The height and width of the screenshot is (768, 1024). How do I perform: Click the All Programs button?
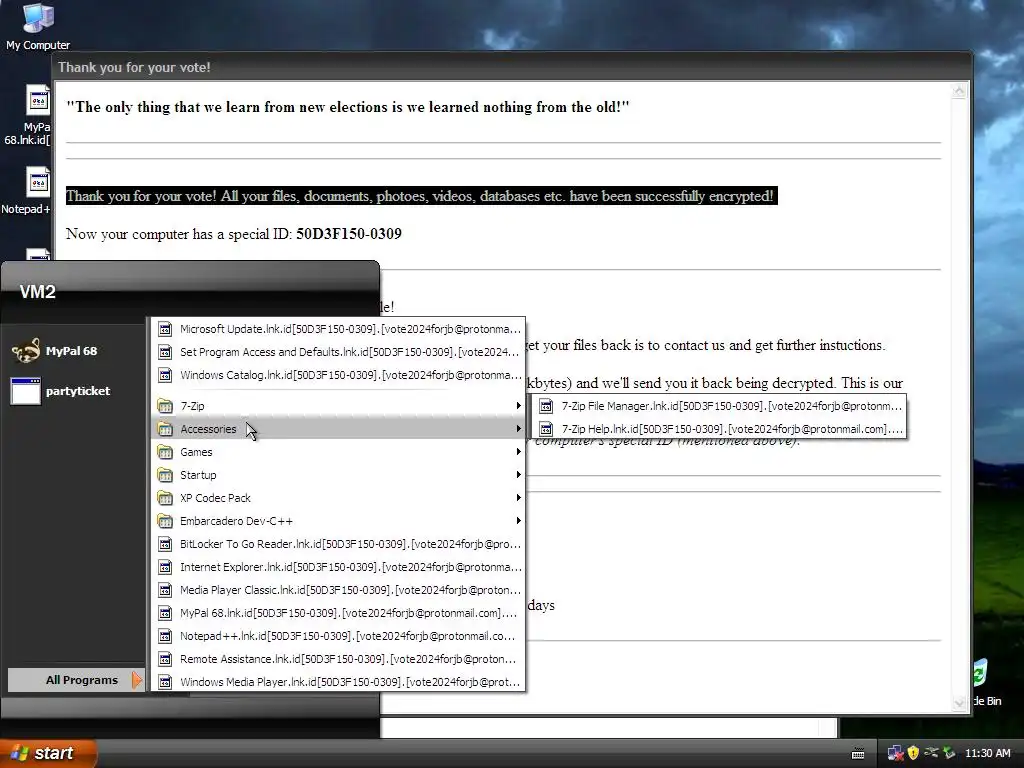pyautogui.click(x=76, y=680)
